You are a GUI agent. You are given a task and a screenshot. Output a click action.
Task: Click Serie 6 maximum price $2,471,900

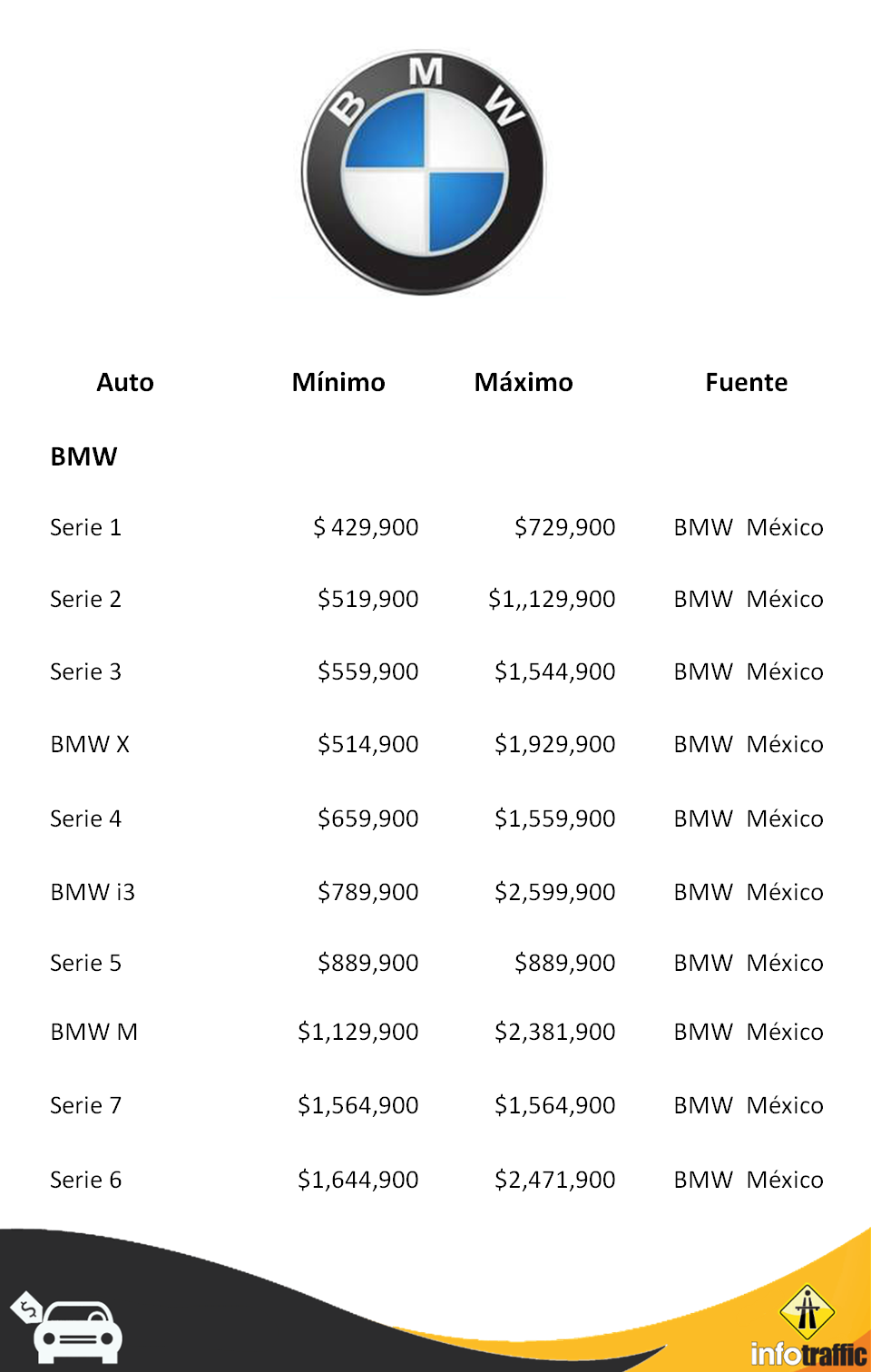coord(554,1180)
